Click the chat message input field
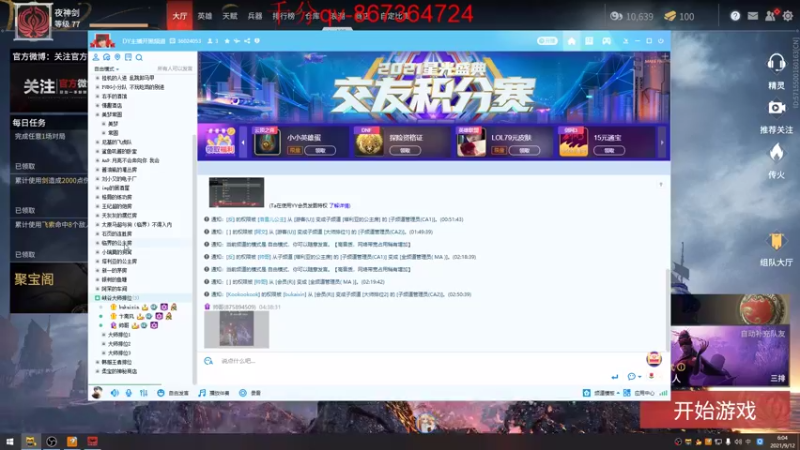This screenshot has width=800, height=450. coord(429,361)
